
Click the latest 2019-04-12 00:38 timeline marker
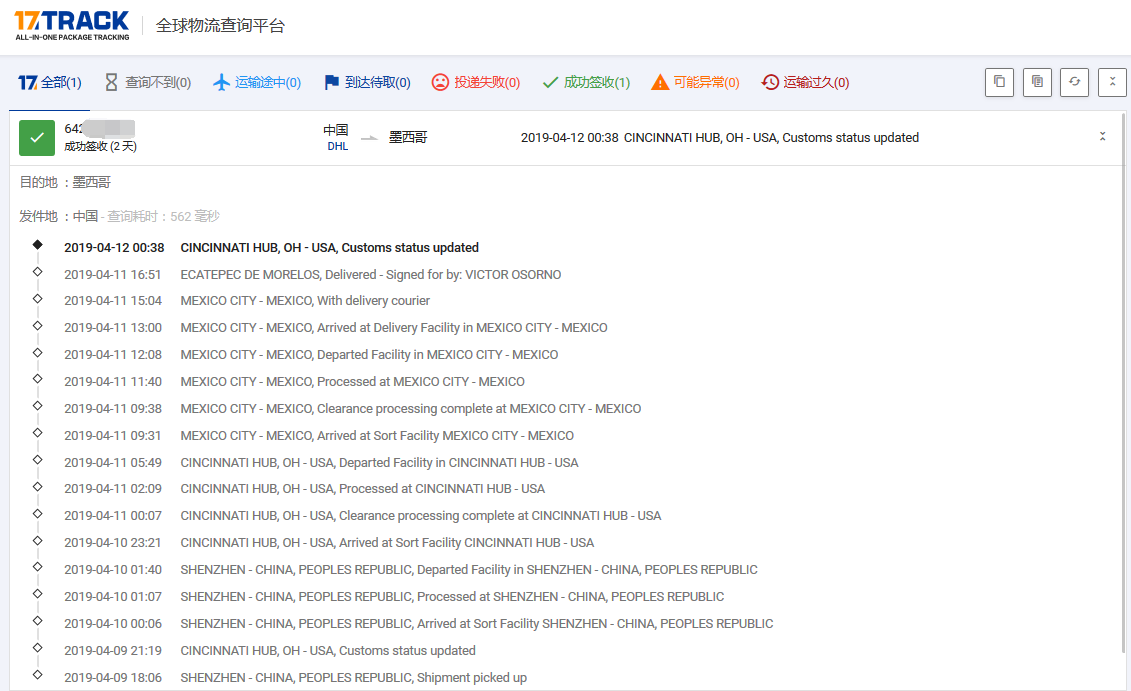37,244
